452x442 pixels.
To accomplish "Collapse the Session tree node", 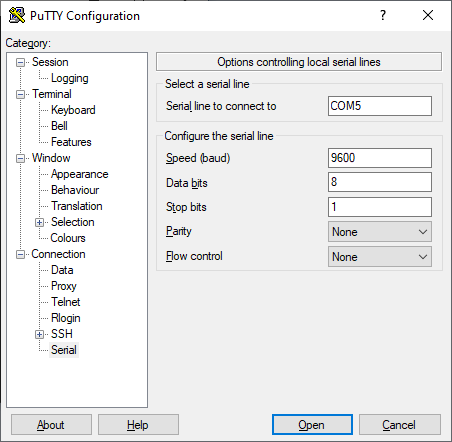I will (x=20, y=62).
